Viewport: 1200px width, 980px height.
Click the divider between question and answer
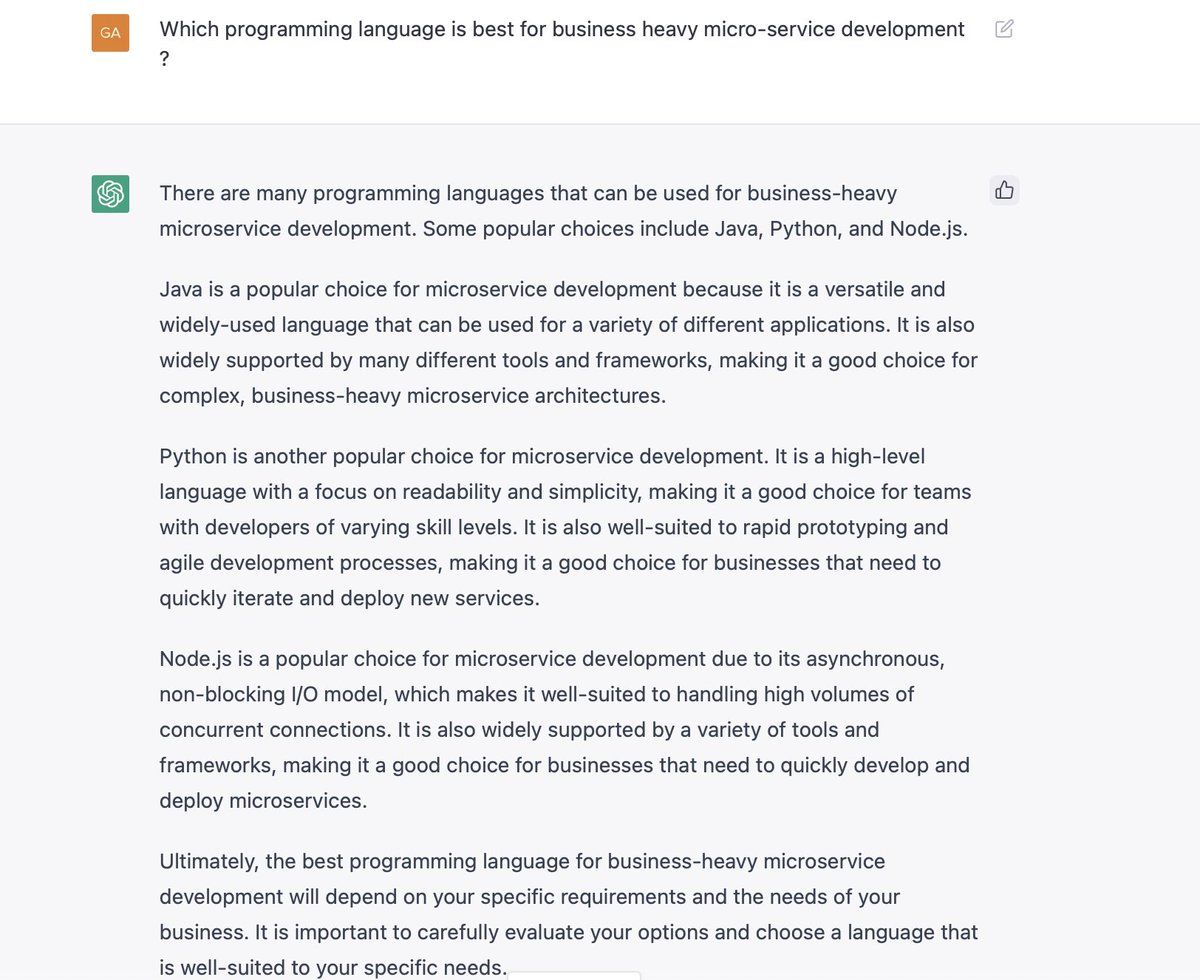pyautogui.click(x=600, y=124)
